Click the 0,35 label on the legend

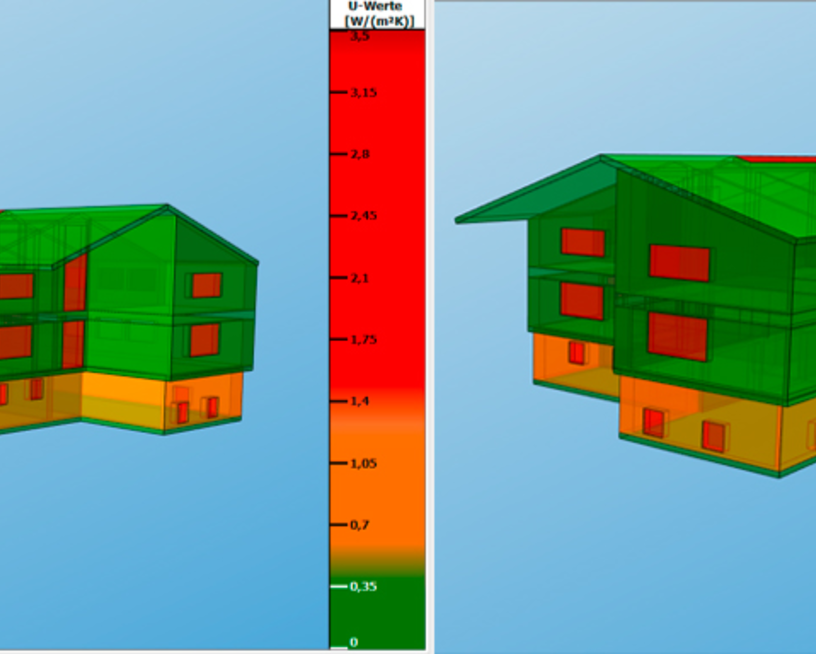pyautogui.click(x=363, y=587)
